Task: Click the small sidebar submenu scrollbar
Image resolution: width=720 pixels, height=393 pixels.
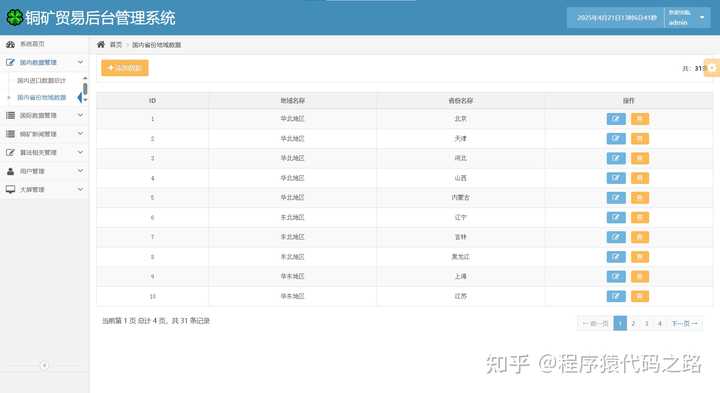Action: coord(85,89)
